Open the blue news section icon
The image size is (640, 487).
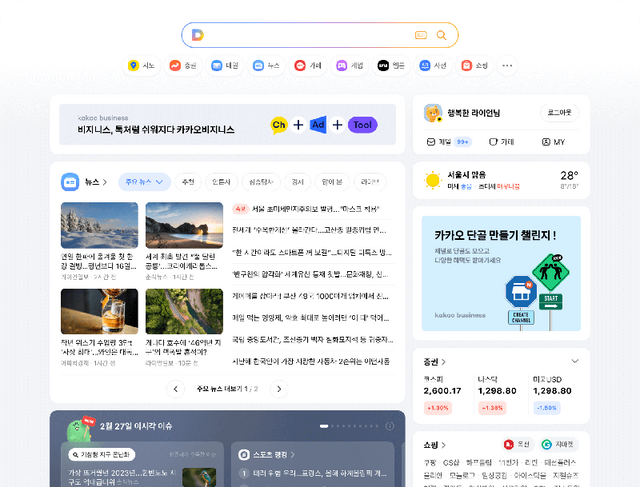pos(70,182)
